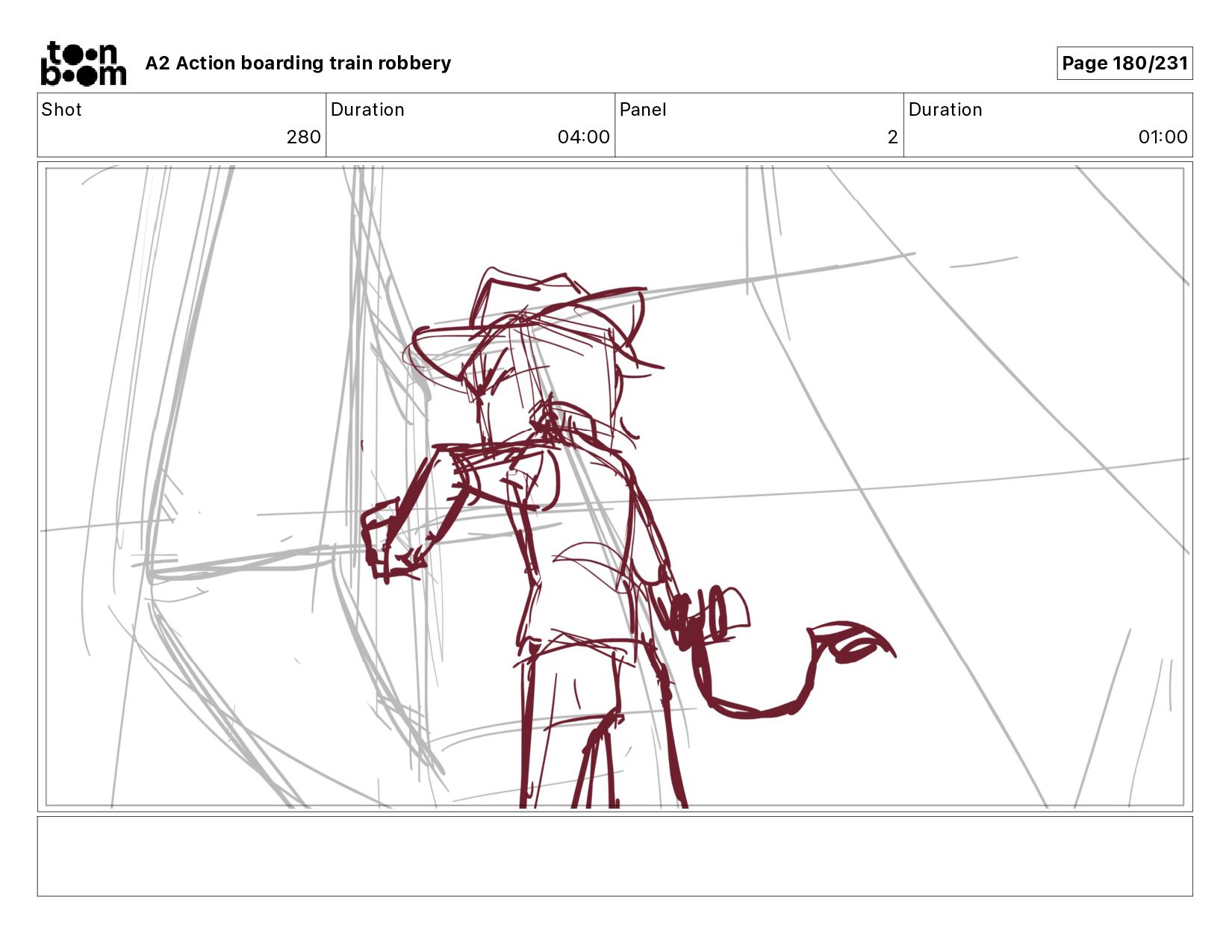Select the title 'A2 Action boarding train robbery'
The width and height of the screenshot is (1232, 952).
(298, 63)
